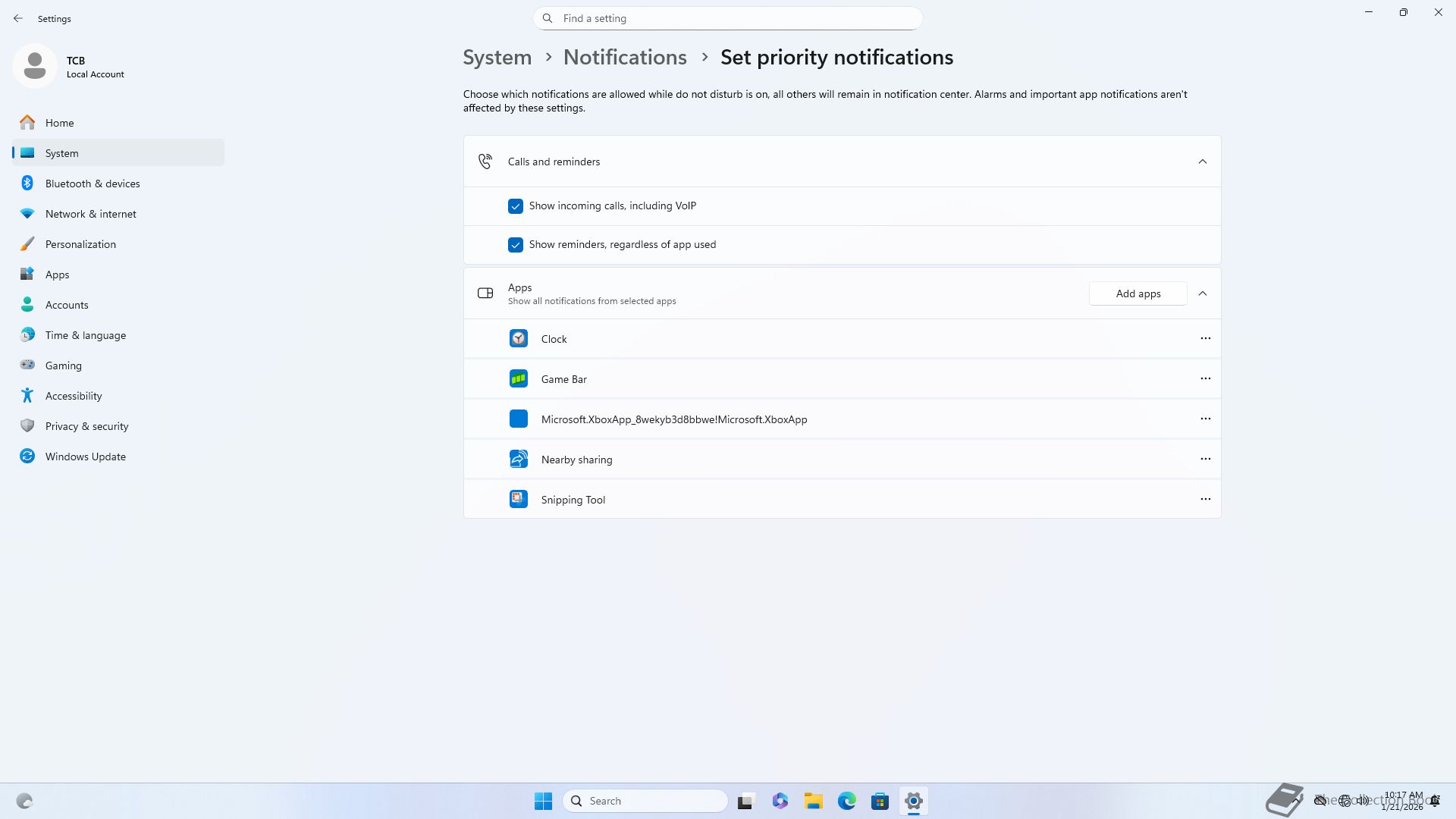Go to Windows Update in the sidebar

click(85, 457)
